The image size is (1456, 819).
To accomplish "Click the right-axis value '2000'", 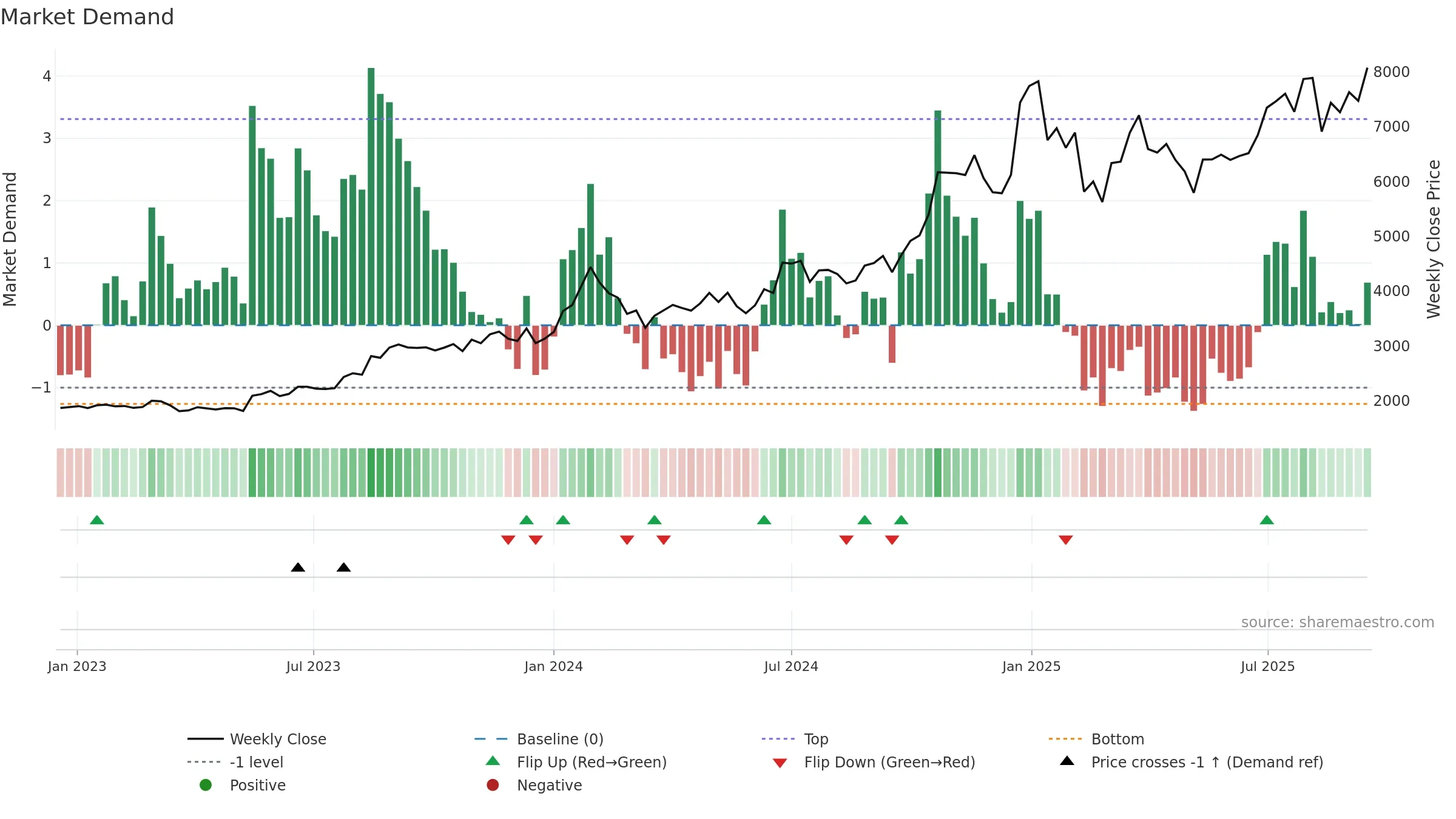I will pos(1392,401).
